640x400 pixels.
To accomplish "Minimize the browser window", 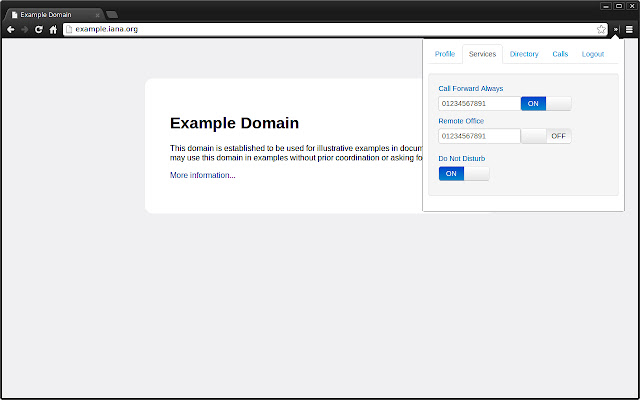I will [x=606, y=6].
